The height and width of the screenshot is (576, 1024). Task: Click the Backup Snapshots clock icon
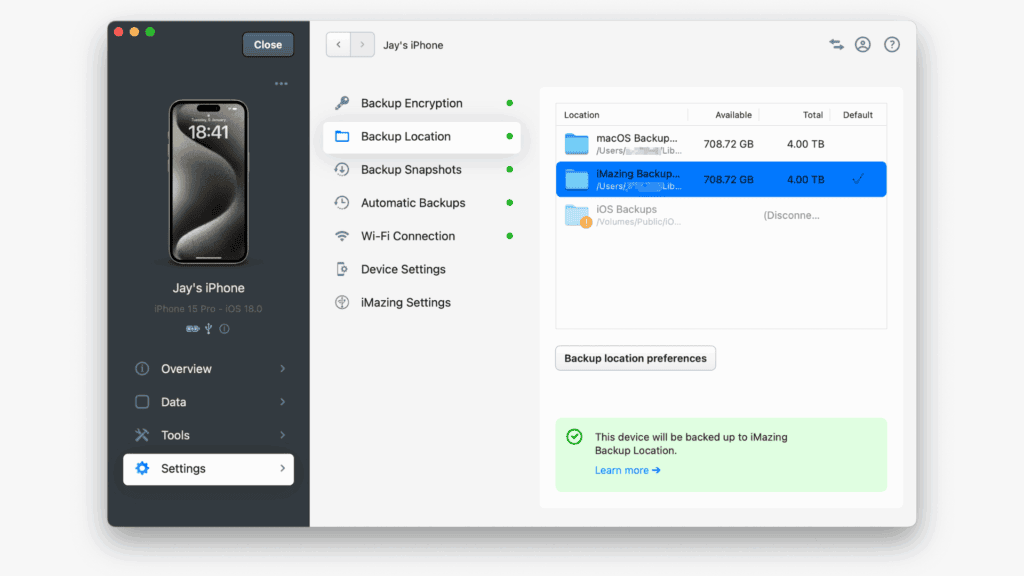[343, 170]
